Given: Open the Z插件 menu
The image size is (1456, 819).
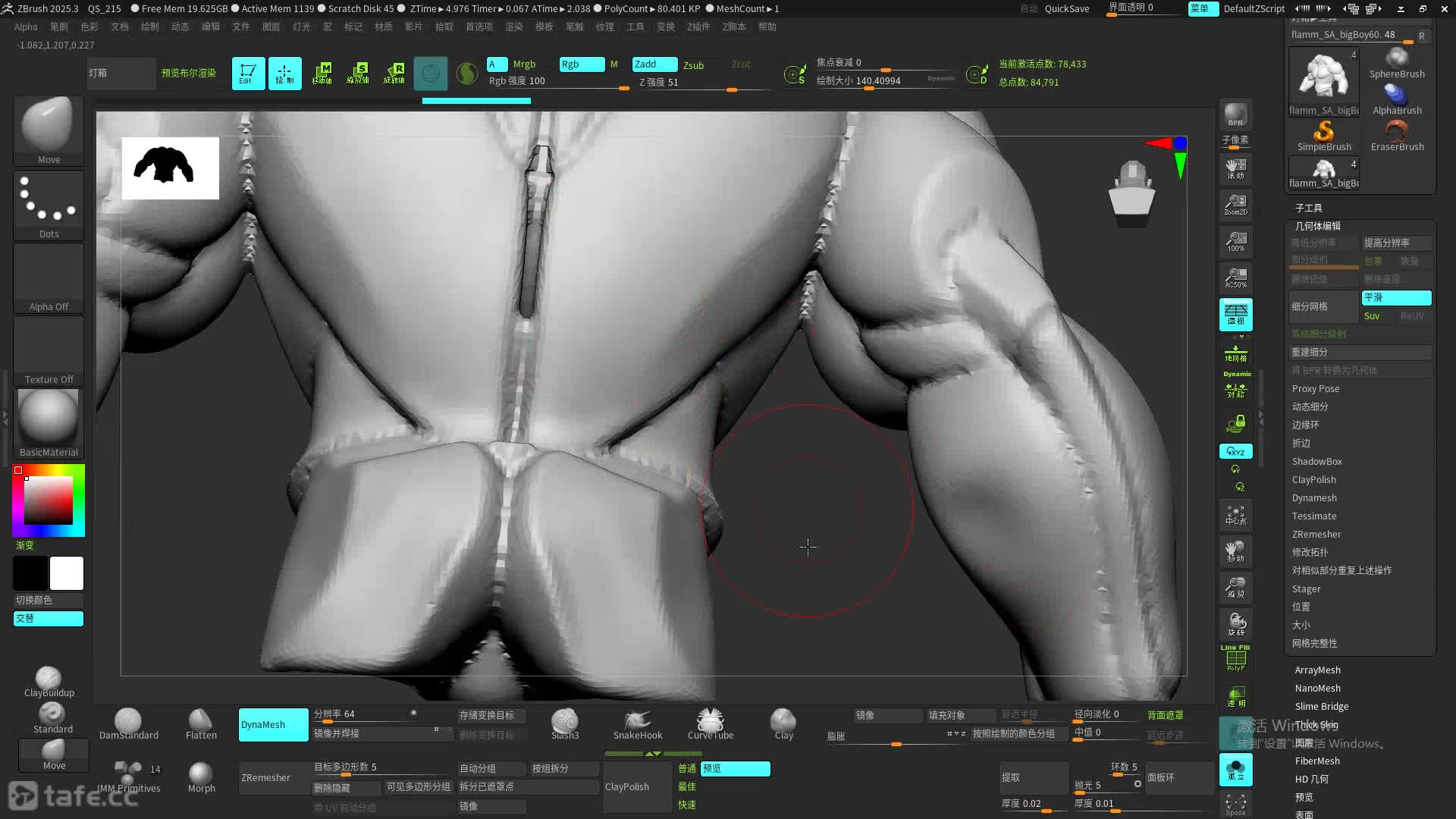Looking at the screenshot, I should click(x=698, y=27).
